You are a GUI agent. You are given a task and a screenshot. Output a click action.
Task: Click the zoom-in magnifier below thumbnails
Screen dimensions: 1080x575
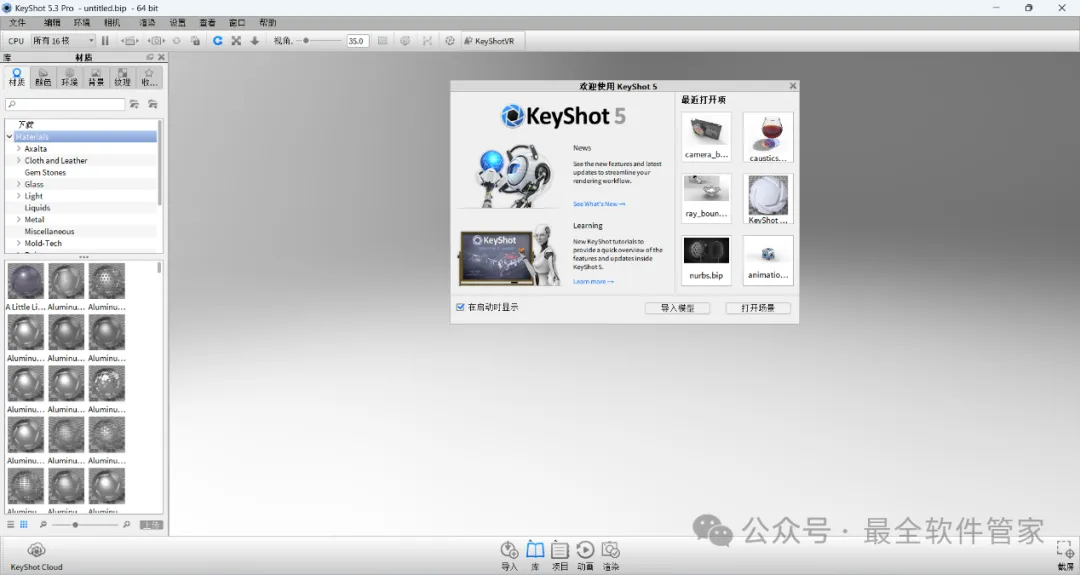pyautogui.click(x=127, y=525)
